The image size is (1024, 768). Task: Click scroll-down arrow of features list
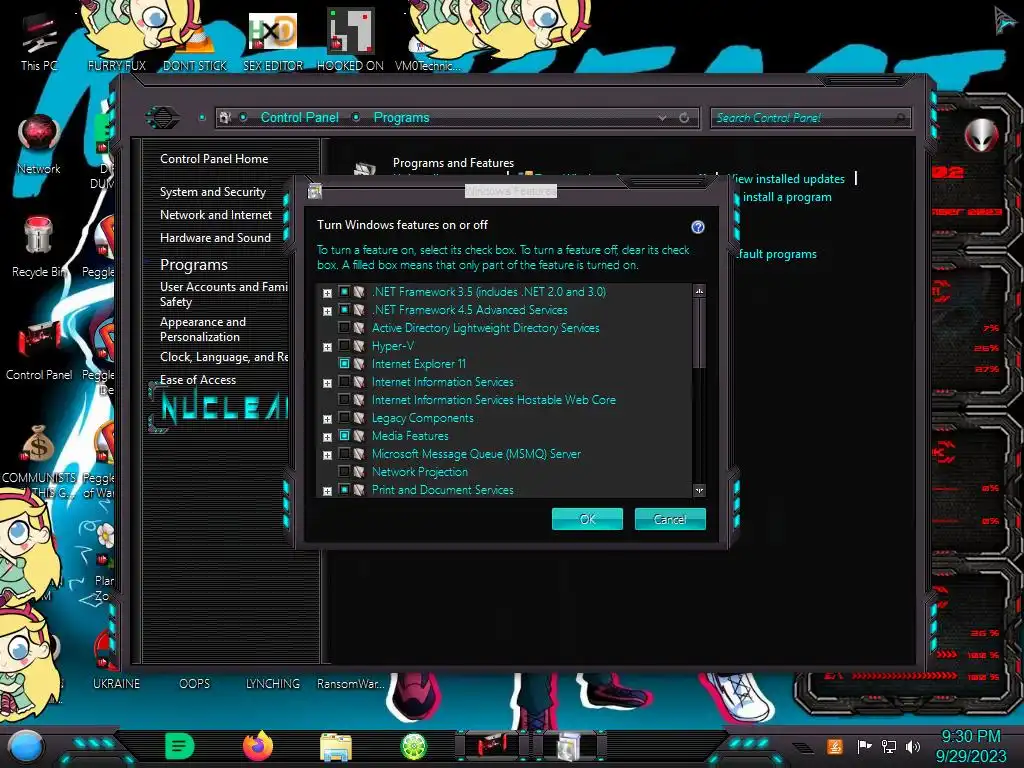pos(699,490)
